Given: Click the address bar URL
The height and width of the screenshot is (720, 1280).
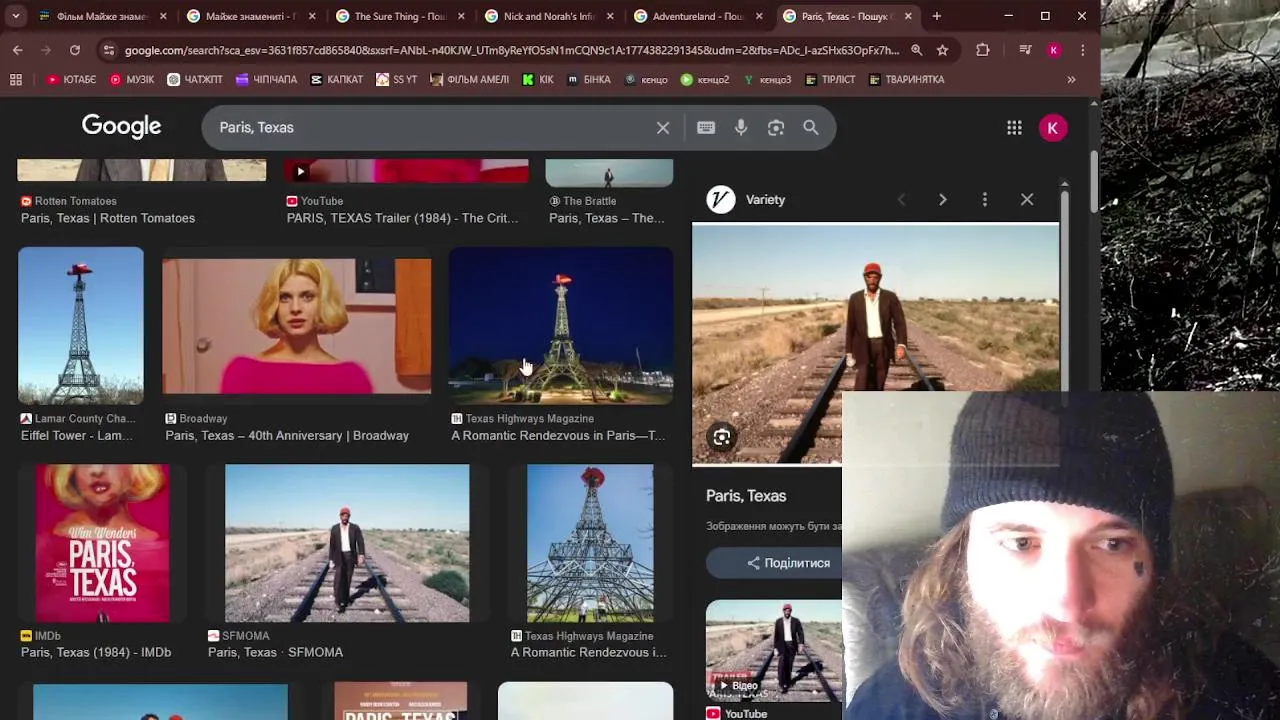Looking at the screenshot, I should pos(511,50).
